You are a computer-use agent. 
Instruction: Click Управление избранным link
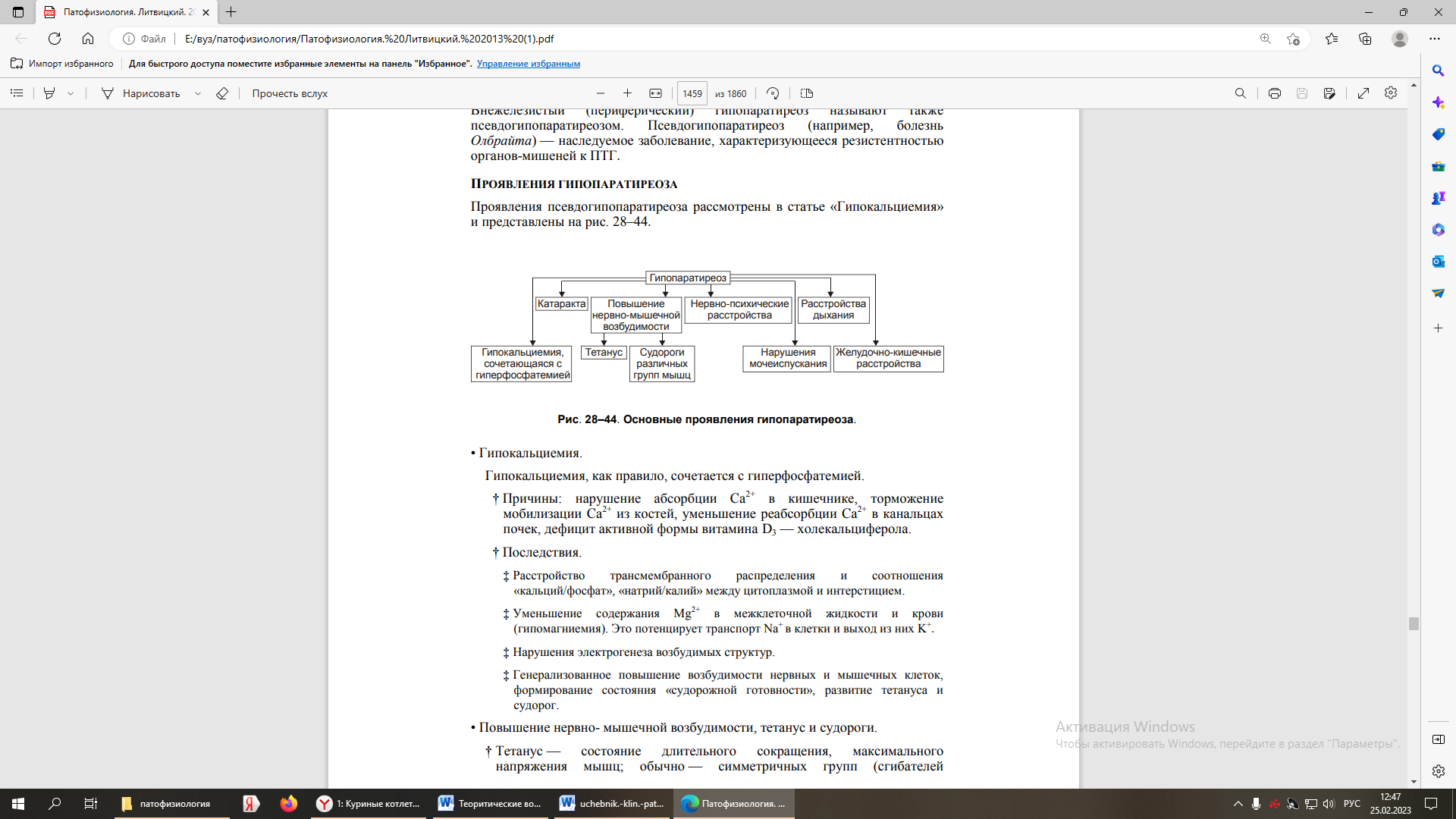(x=529, y=64)
